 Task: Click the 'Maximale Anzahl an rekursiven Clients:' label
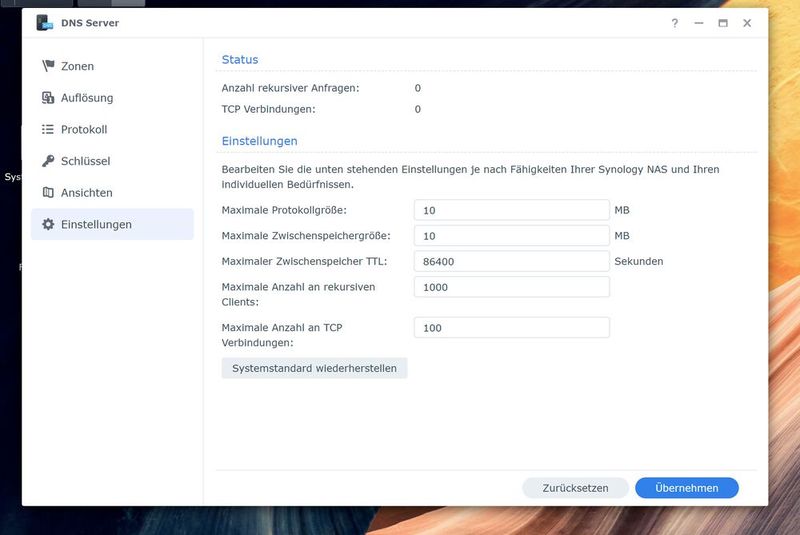pyautogui.click(x=298, y=294)
